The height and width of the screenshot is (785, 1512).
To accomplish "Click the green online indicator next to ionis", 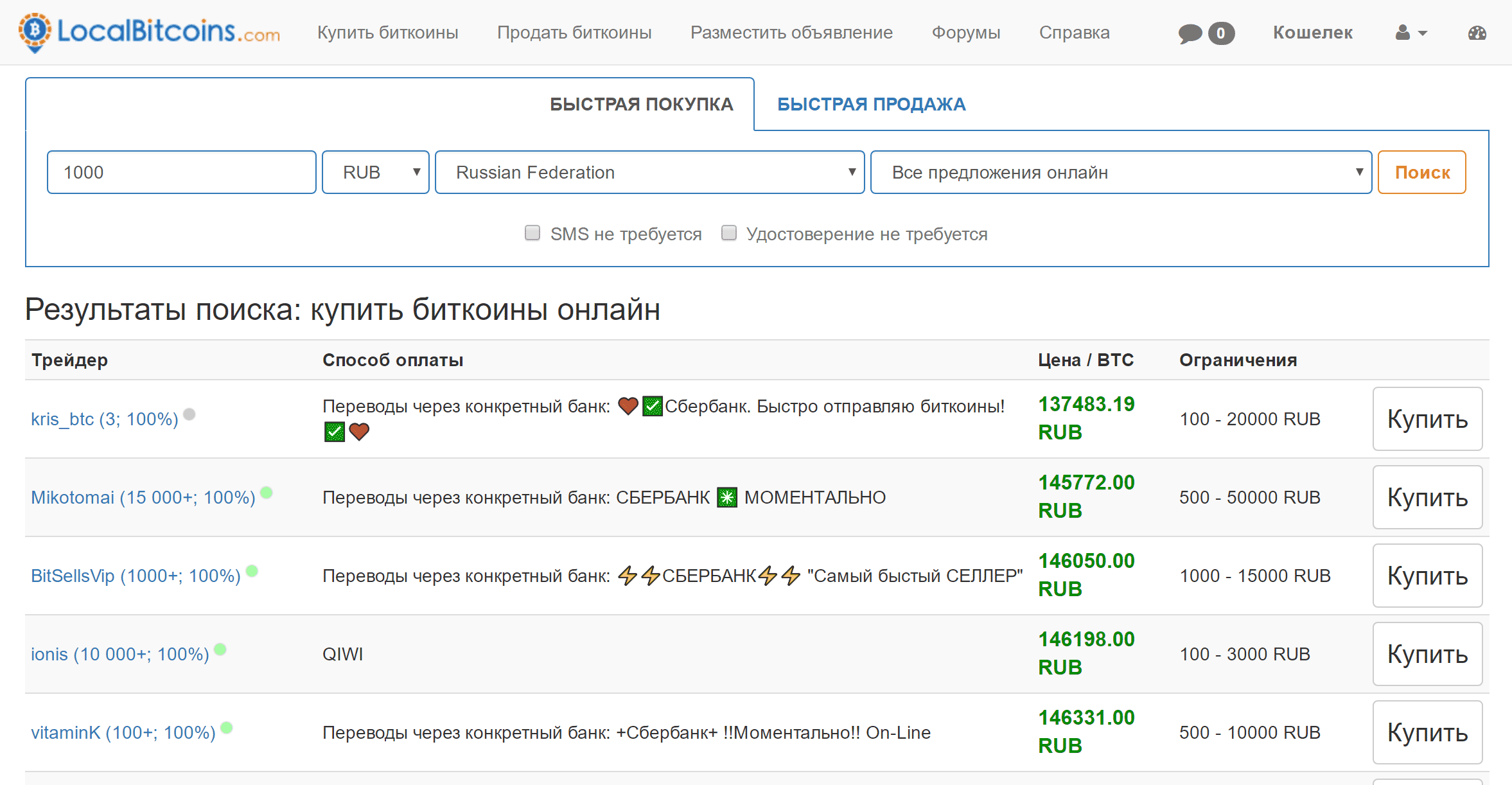I will pos(222,648).
